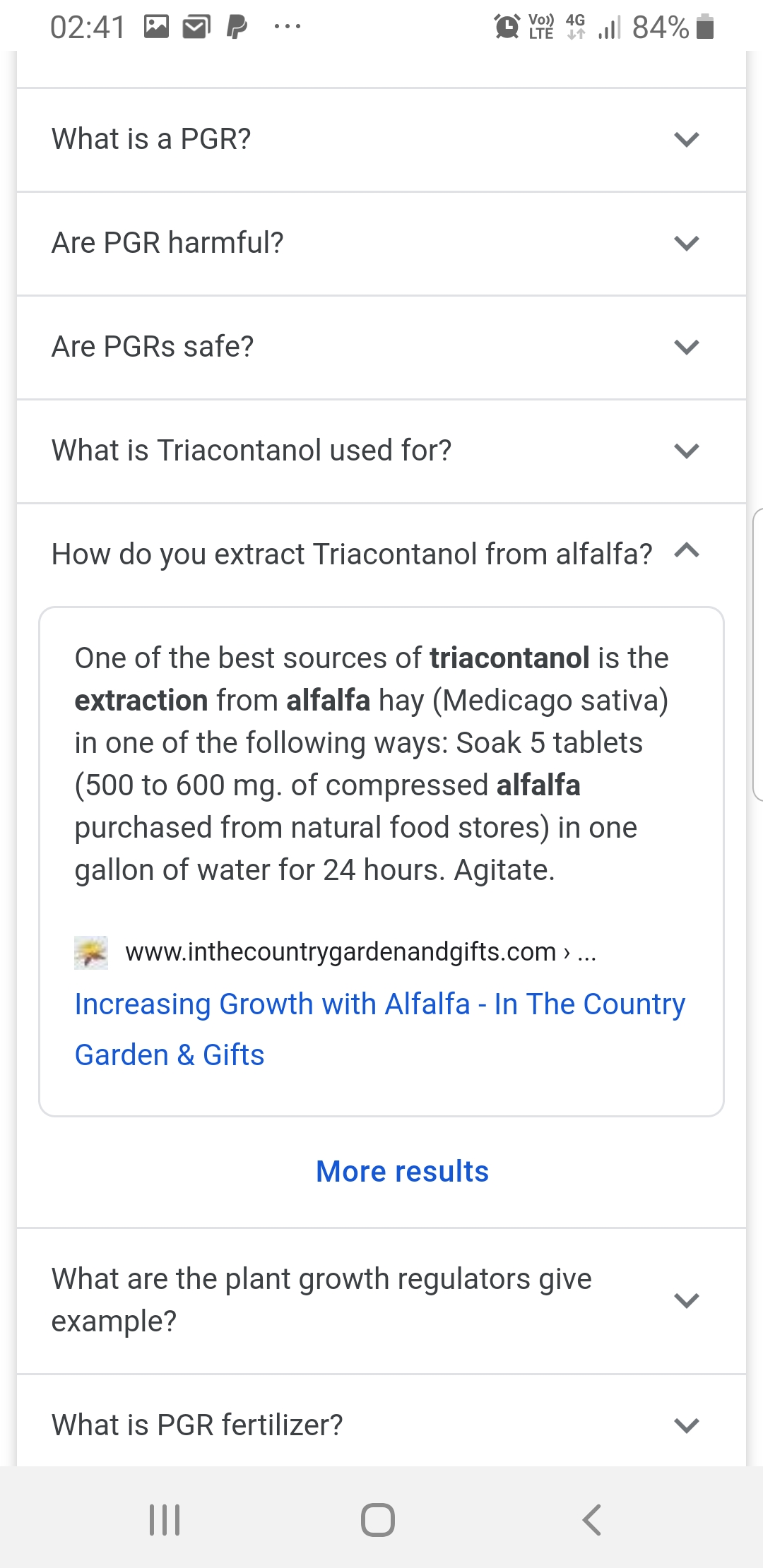763x1568 pixels.
Task: Tap the site favicon beside the URL
Action: (91, 952)
